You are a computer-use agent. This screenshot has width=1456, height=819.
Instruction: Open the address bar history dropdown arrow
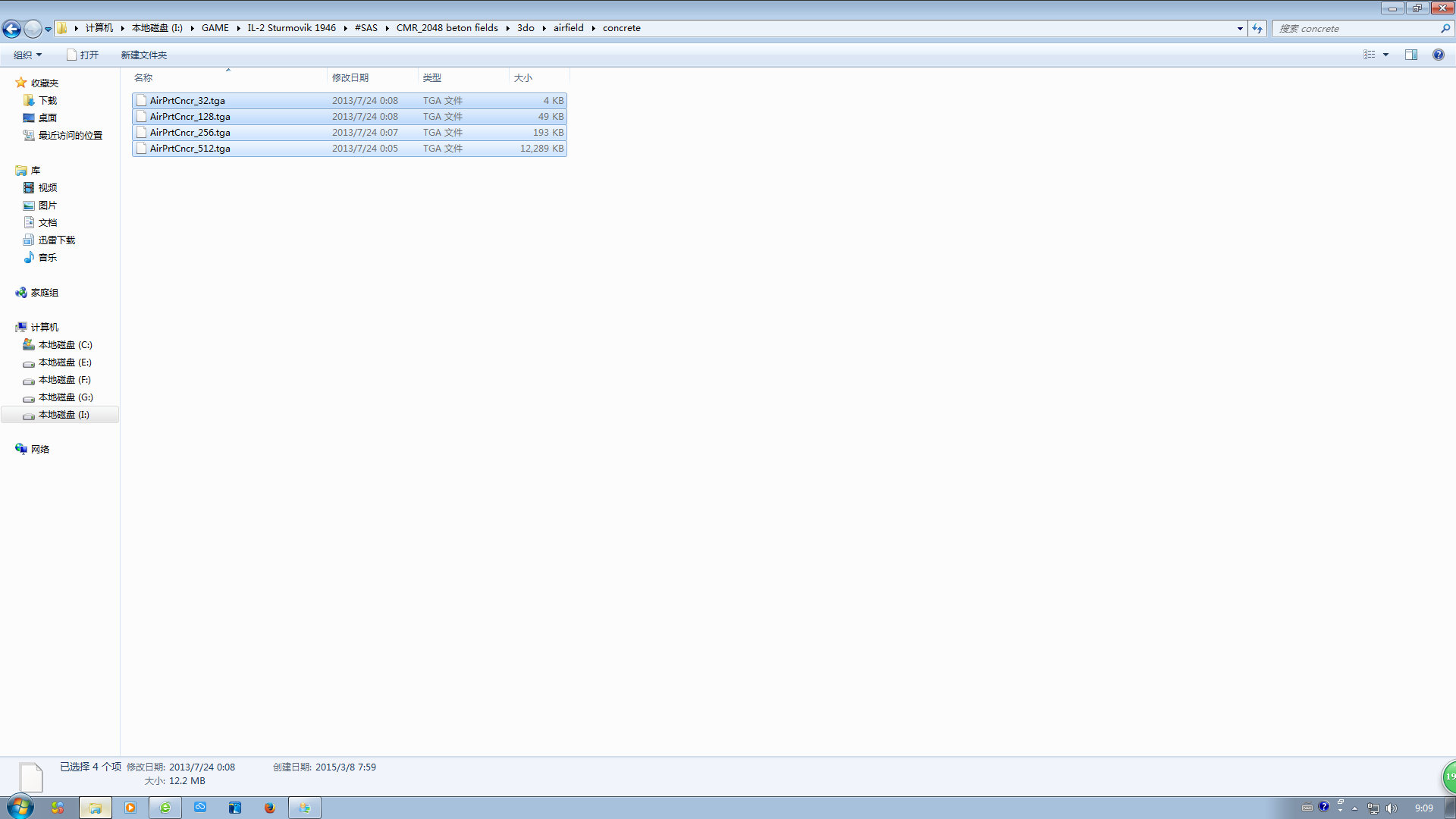tap(1240, 28)
